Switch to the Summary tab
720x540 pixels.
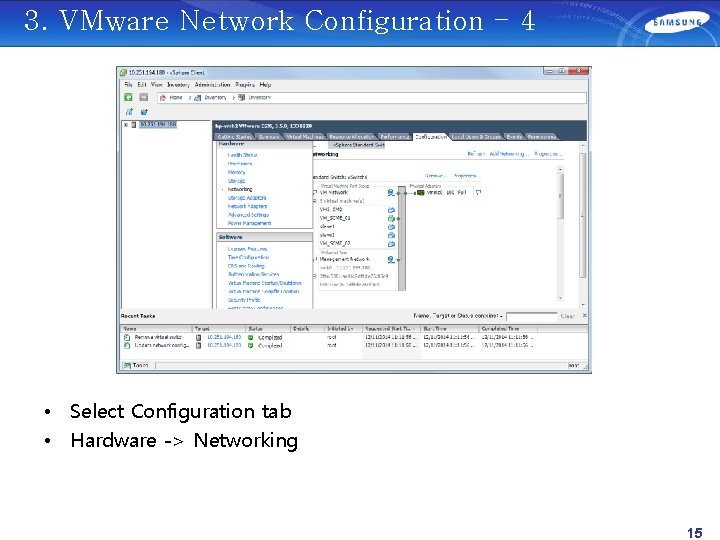269,137
